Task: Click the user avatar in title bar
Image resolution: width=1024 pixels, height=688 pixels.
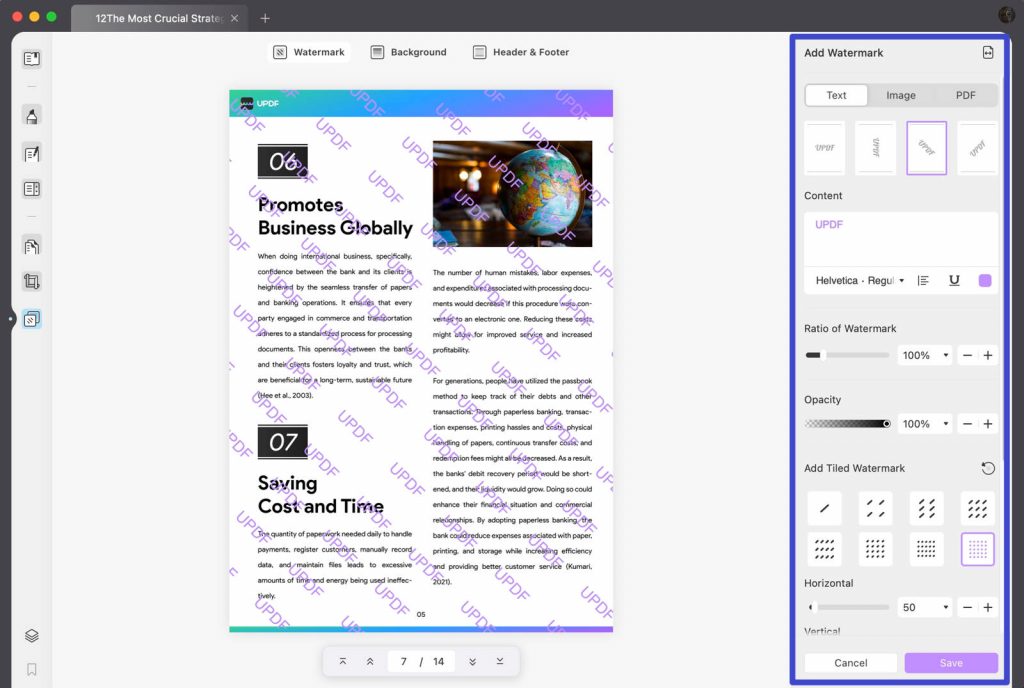Action: (1006, 15)
